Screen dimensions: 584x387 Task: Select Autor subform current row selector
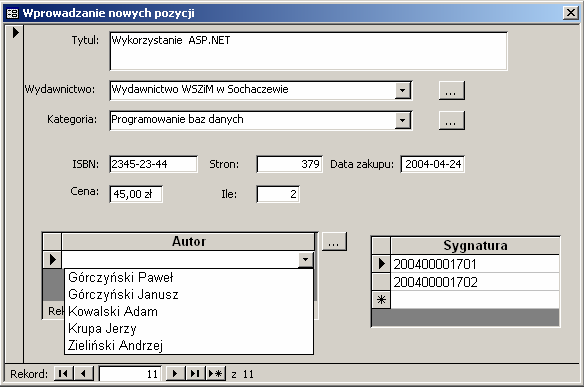pyautogui.click(x=52, y=259)
